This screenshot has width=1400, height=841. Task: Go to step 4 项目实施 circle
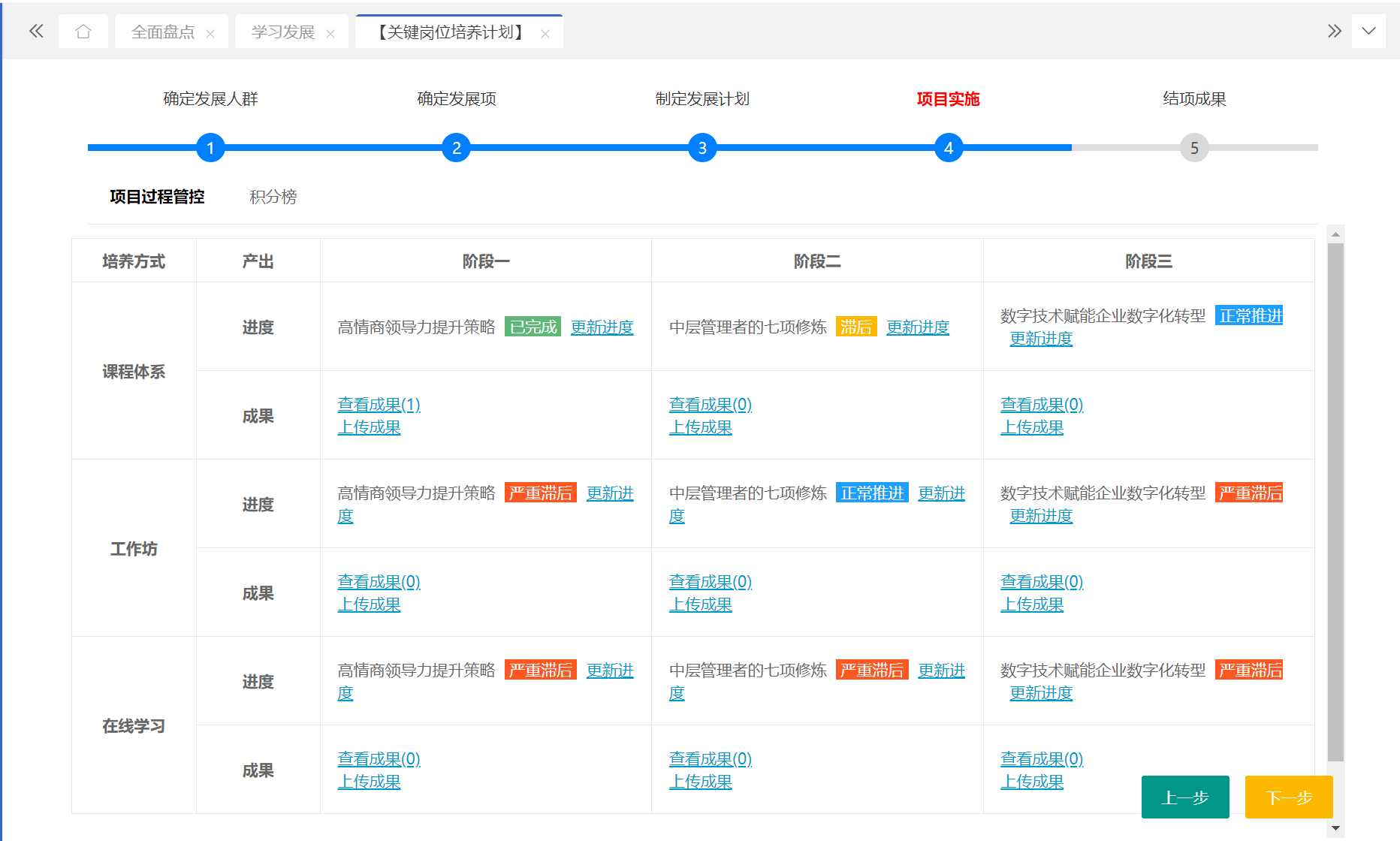tap(949, 148)
